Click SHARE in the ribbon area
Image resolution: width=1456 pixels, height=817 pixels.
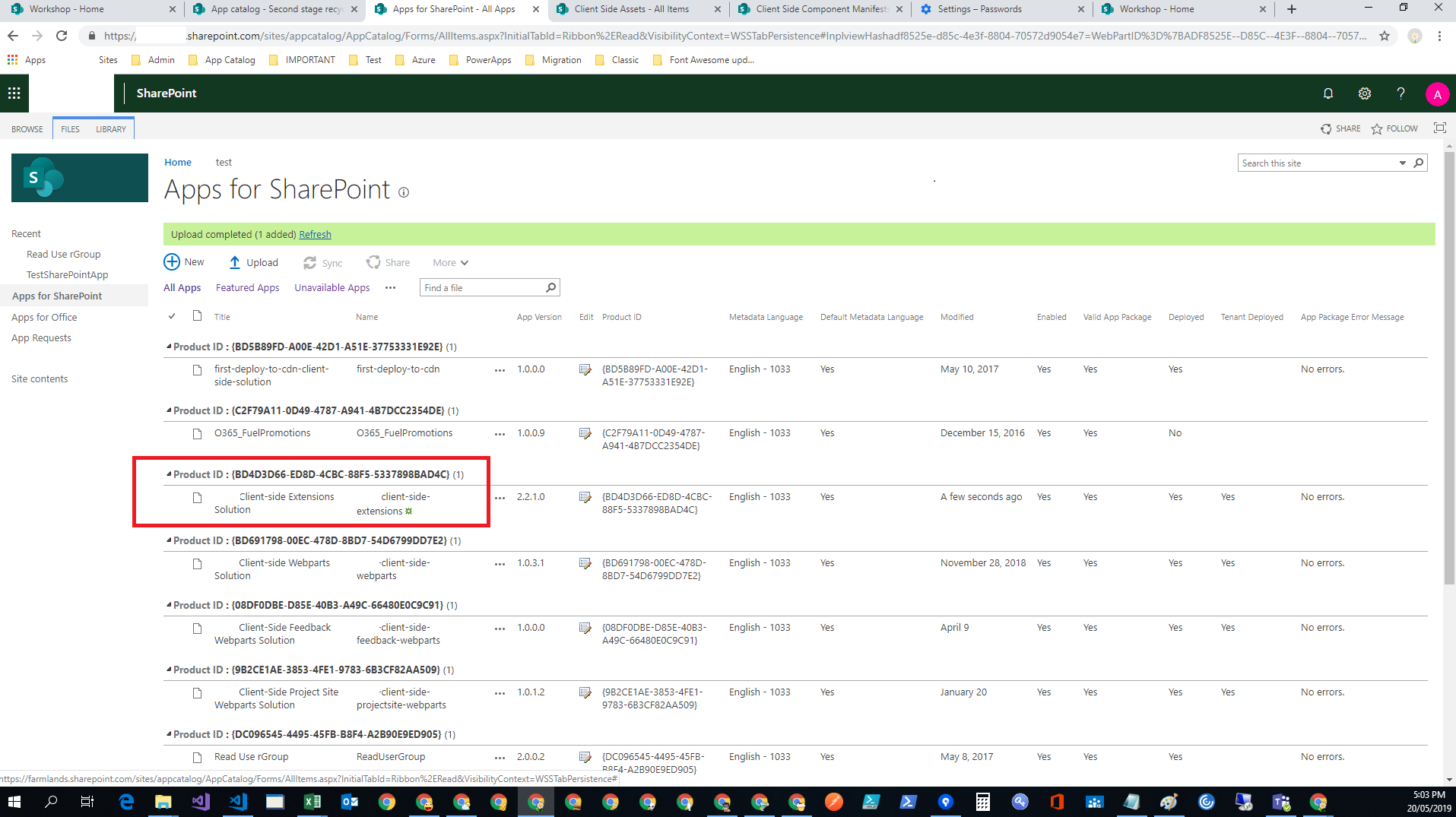[x=1340, y=128]
